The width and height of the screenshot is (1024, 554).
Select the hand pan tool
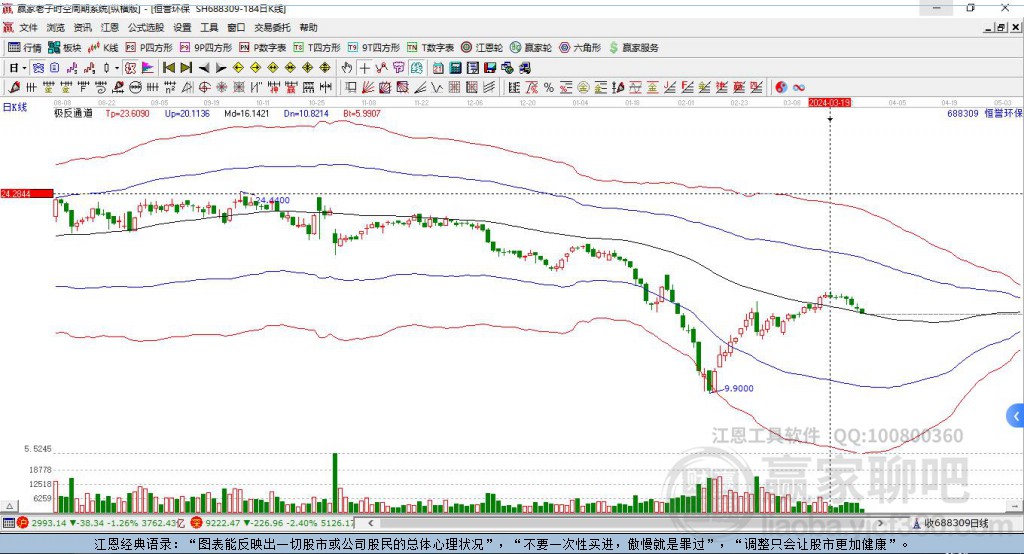pyautogui.click(x=347, y=68)
